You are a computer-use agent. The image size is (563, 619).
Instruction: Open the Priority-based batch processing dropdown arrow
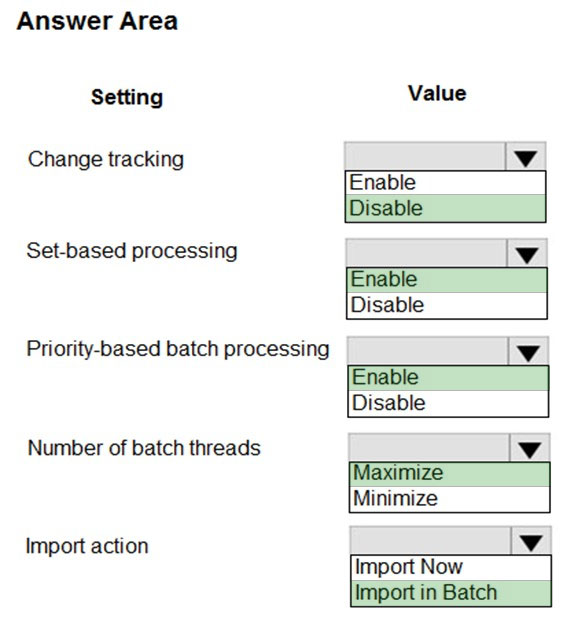pos(529,351)
